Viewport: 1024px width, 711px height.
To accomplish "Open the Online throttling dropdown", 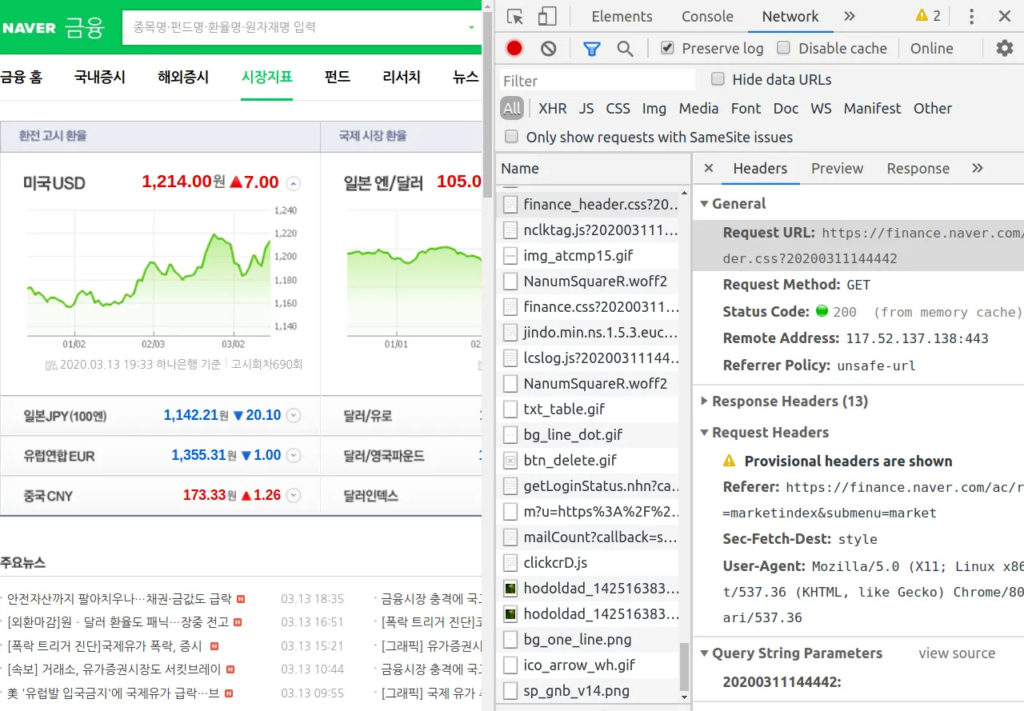I will pos(931,48).
